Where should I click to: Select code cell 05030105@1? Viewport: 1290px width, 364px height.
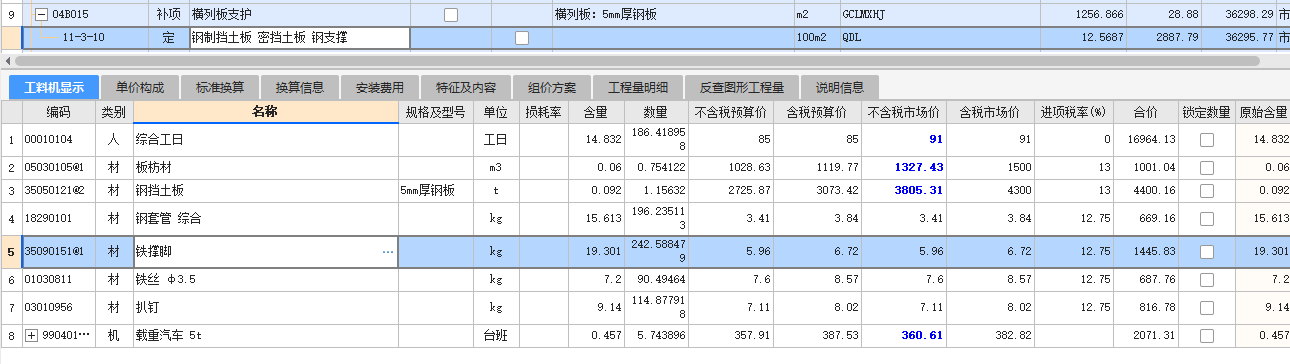(58, 168)
